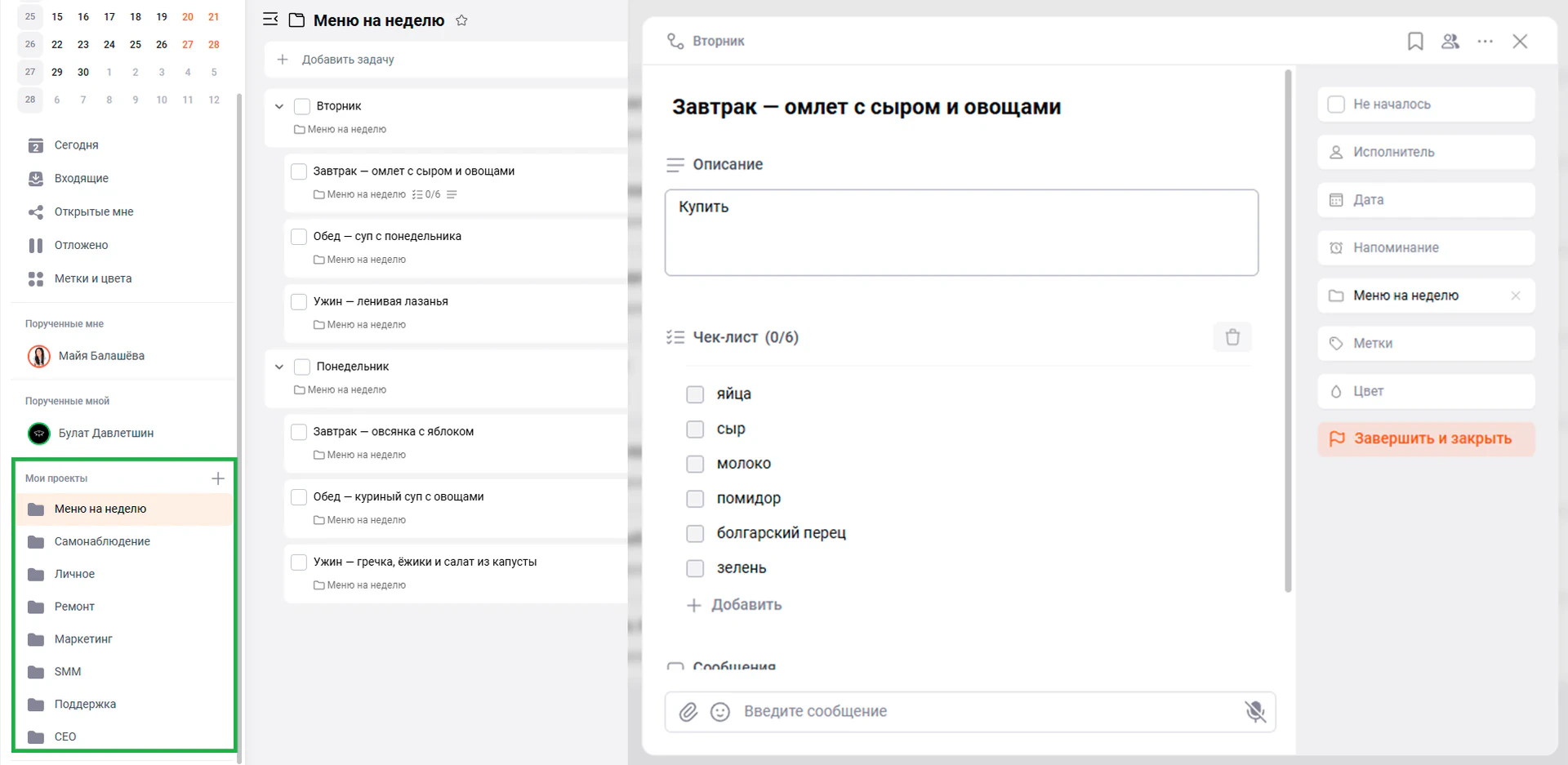This screenshot has height=765, width=1568.
Task: Open the three-dots more options menu
Action: pyautogui.click(x=1486, y=41)
